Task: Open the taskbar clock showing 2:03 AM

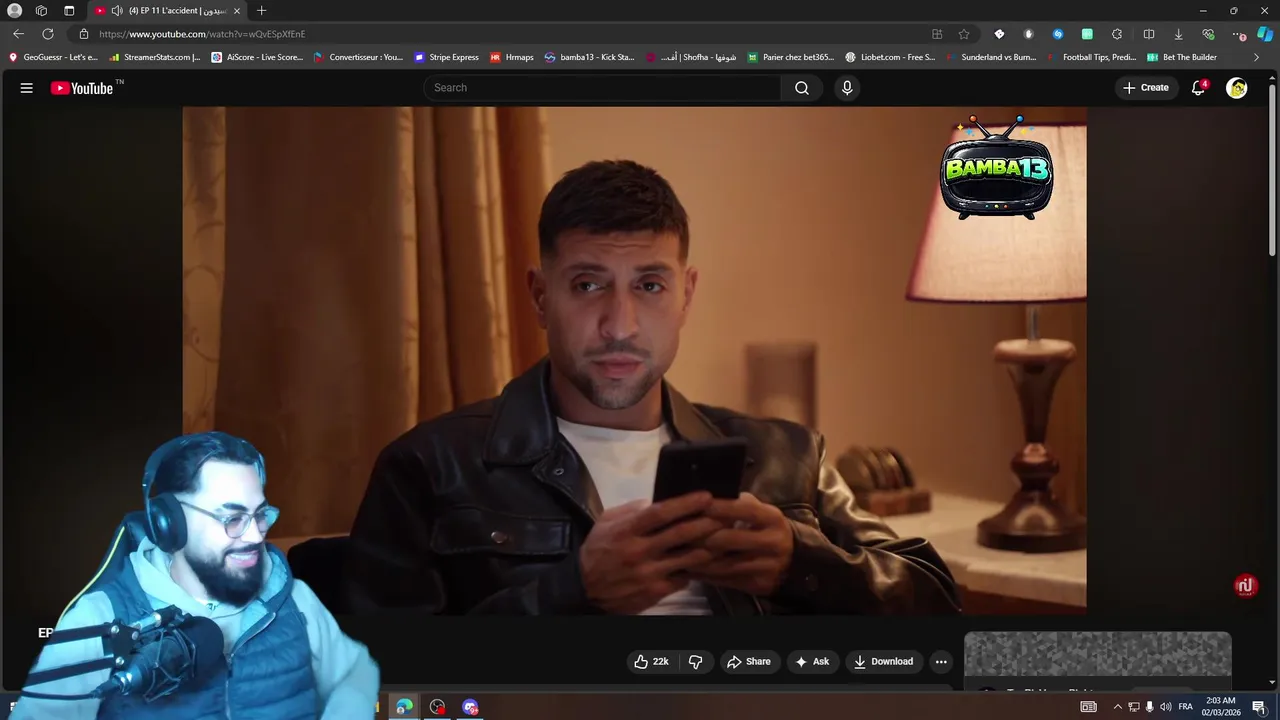Action: point(1220,707)
